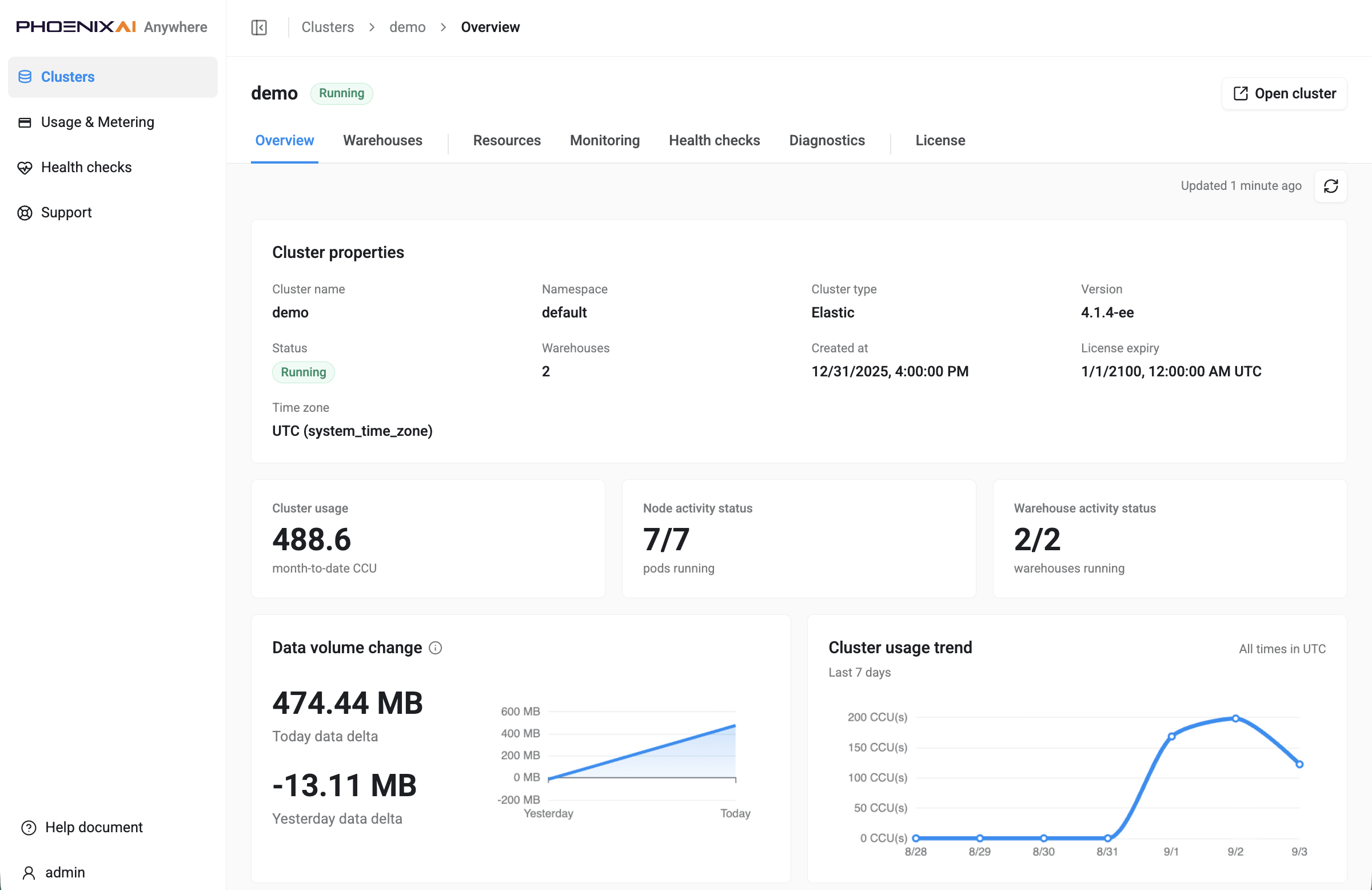Screen dimensions: 1372x890
Task: Go to Health checks in sidebar
Action: [x=113, y=167]
